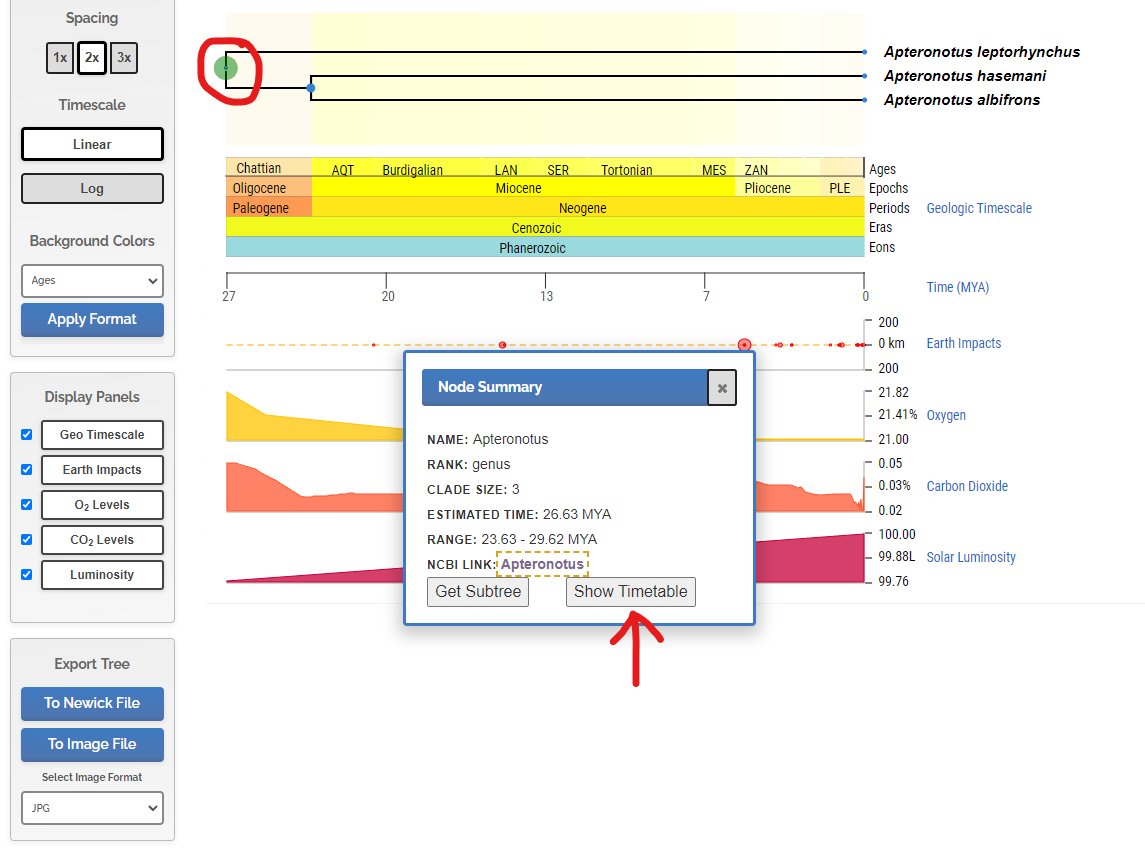Open the Time (MYA) link
Image resolution: width=1145 pixels, height=863 pixels.
(958, 287)
